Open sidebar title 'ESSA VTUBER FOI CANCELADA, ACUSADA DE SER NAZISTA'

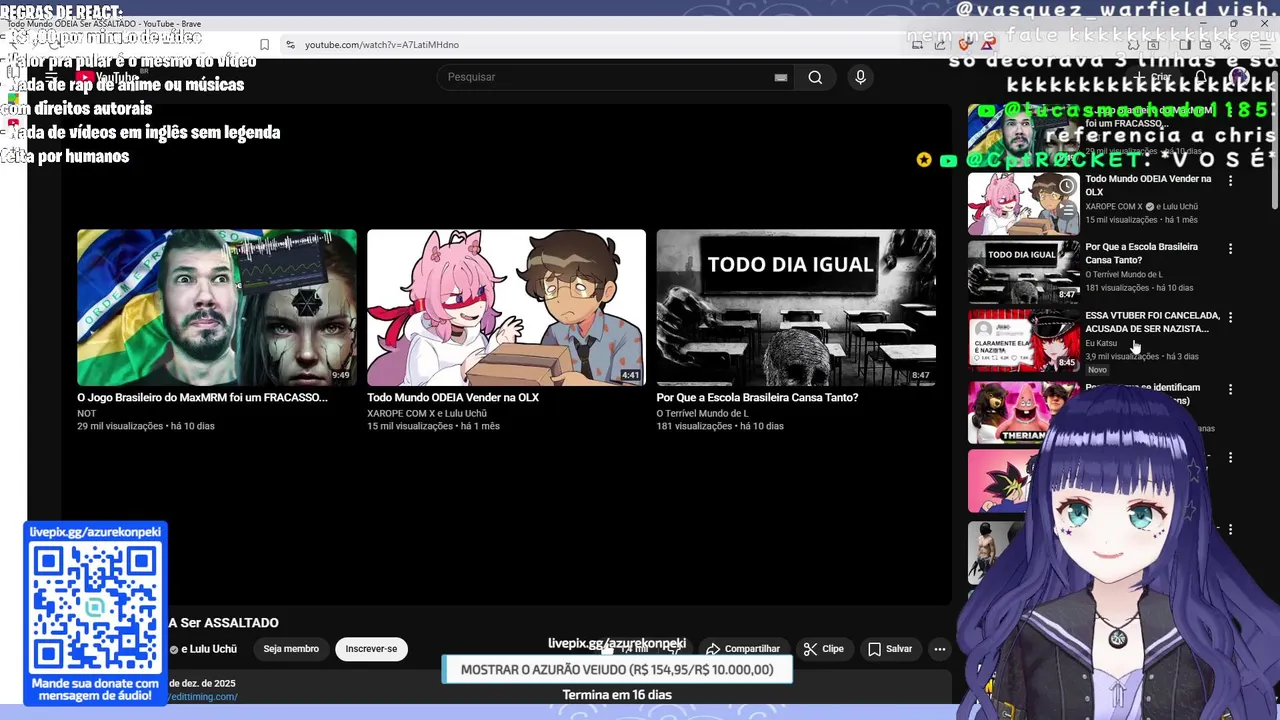1152,322
